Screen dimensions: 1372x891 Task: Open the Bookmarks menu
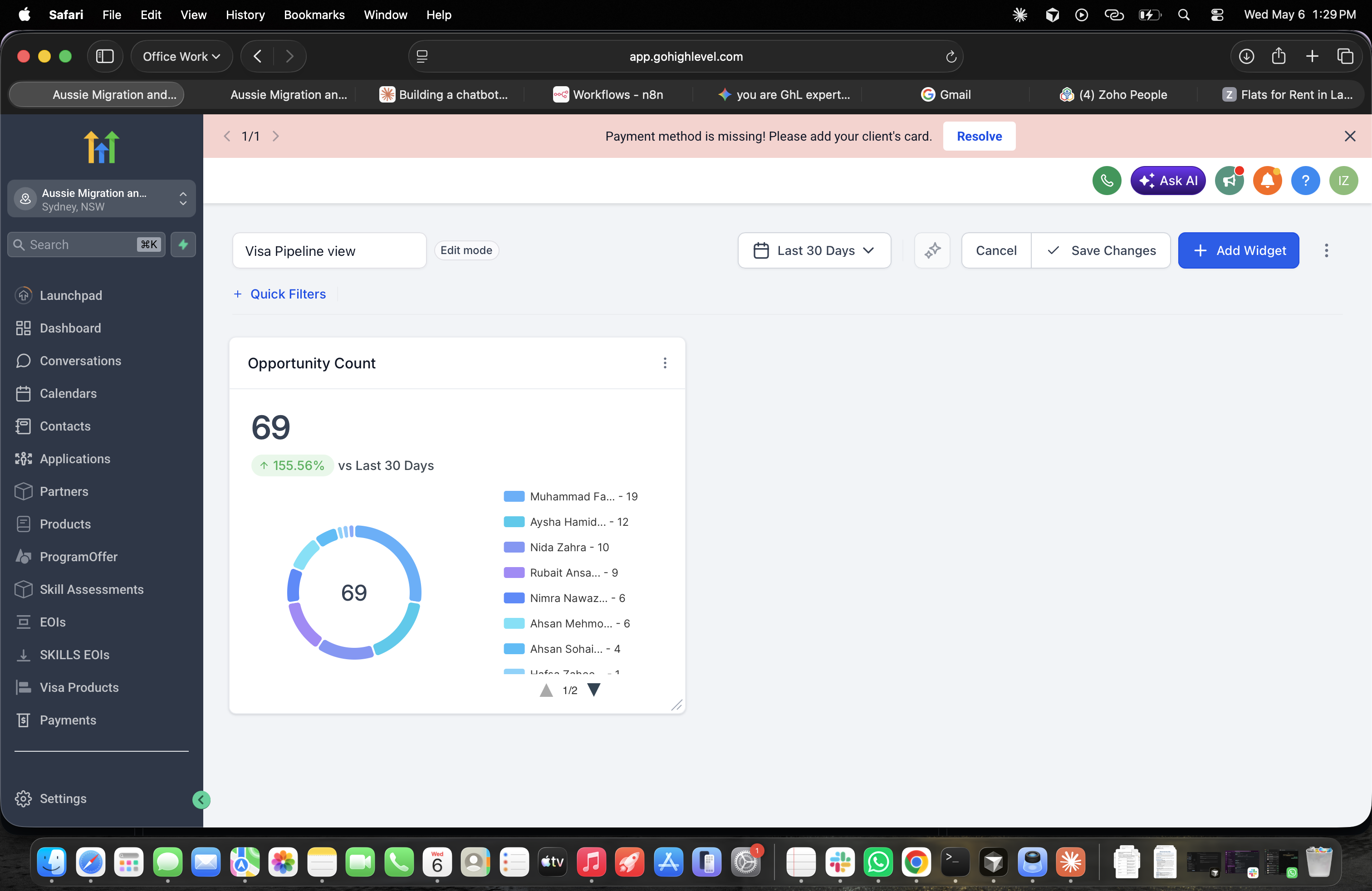coord(314,15)
